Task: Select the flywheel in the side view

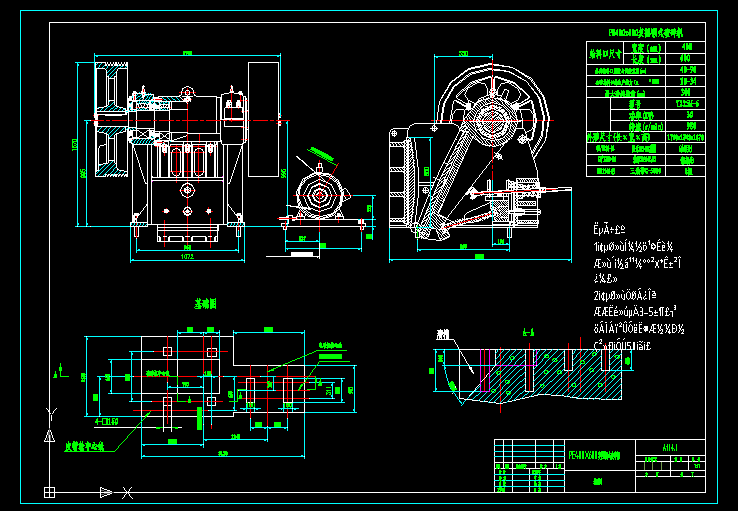Action: click(x=492, y=121)
